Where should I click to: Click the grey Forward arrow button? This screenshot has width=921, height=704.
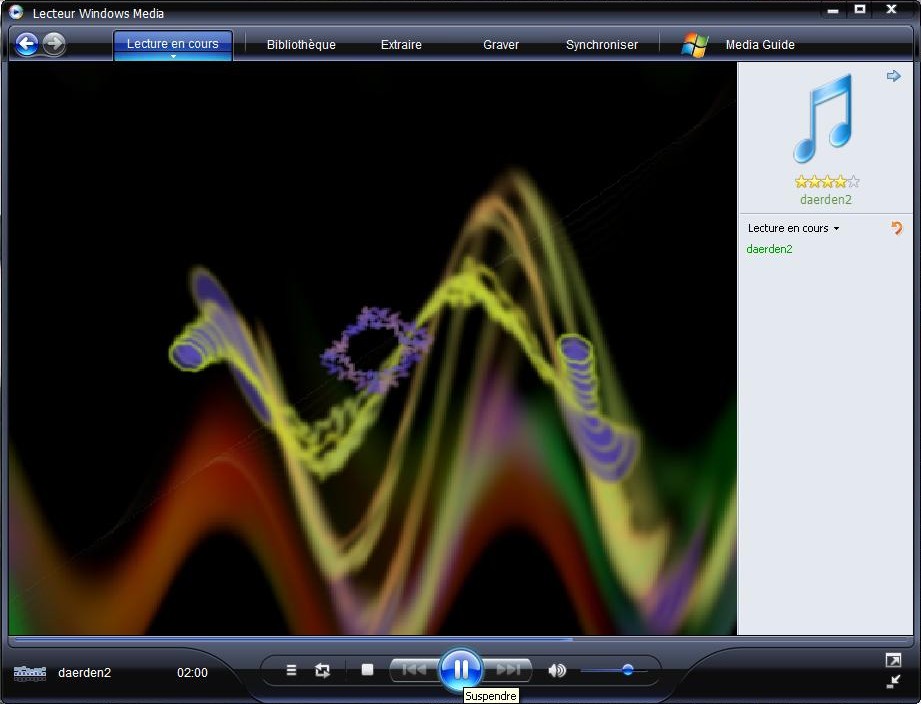pyautogui.click(x=54, y=44)
